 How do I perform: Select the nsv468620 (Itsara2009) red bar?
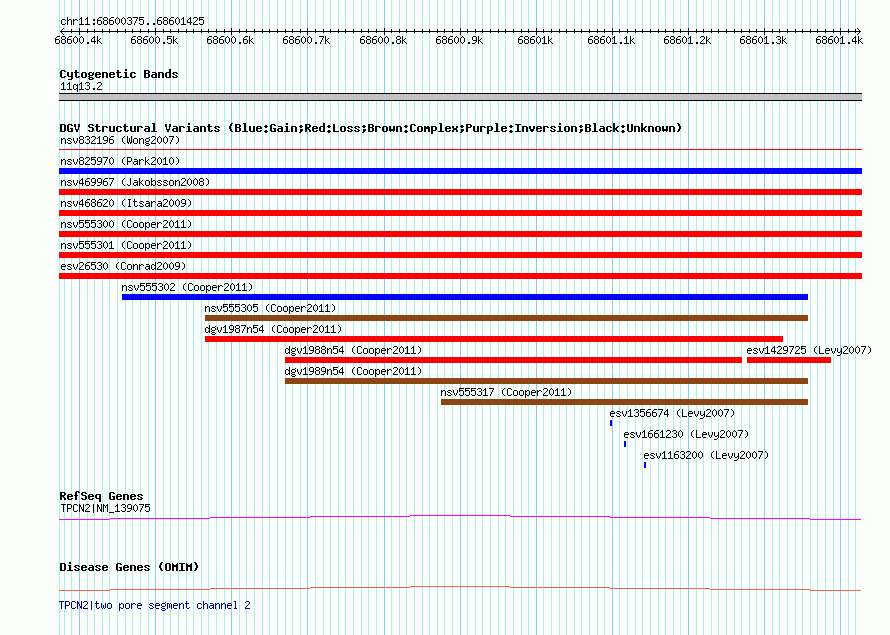point(460,213)
